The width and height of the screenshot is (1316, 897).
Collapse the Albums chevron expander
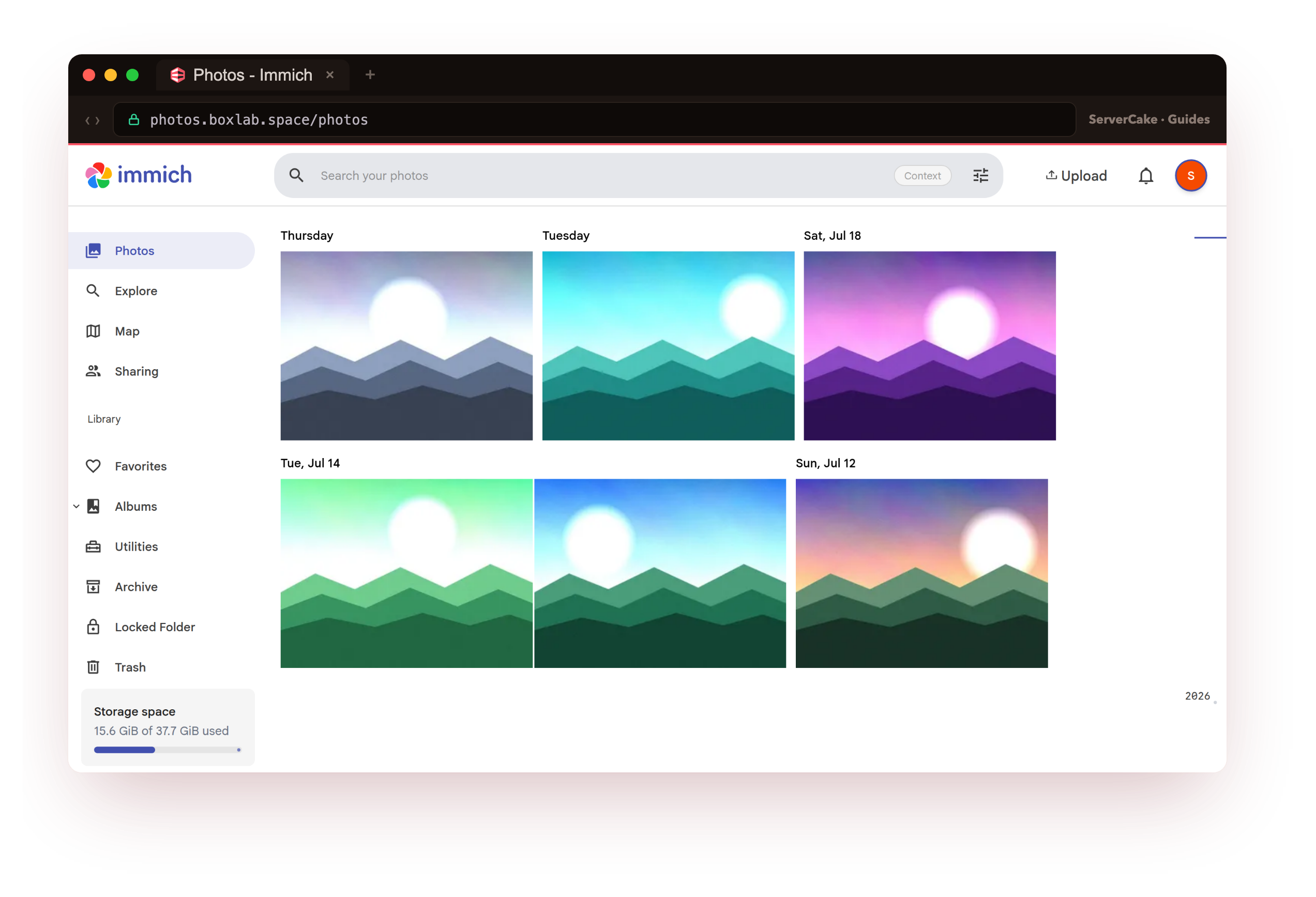coord(77,506)
